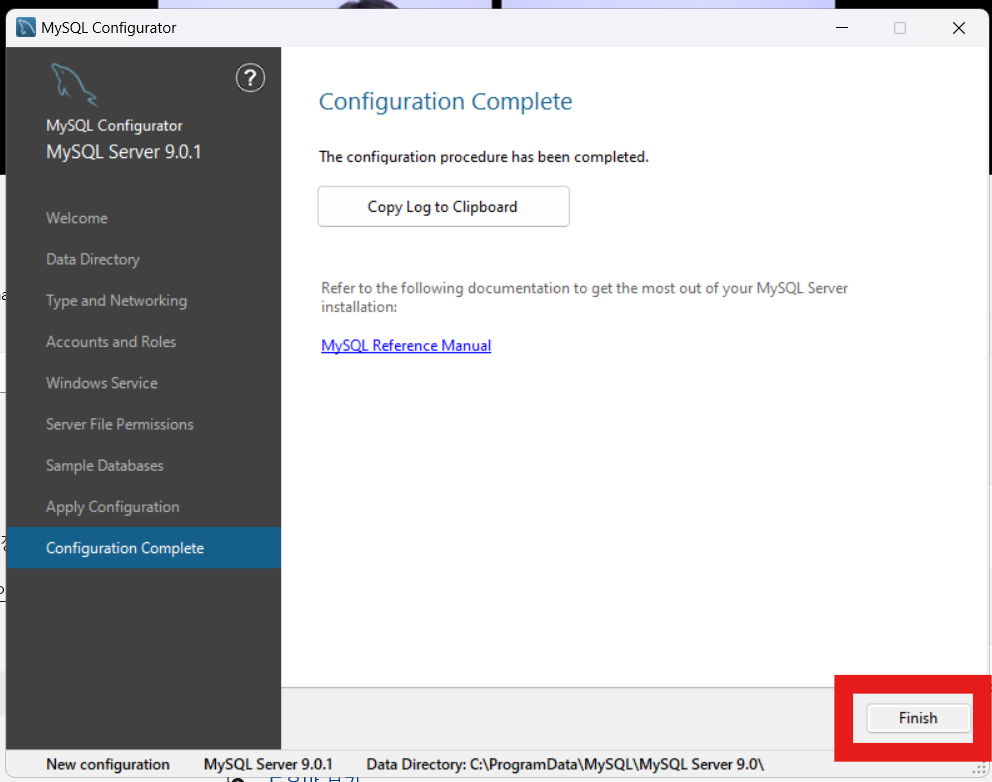Select Accounts and Roles step
The width and height of the screenshot is (992, 782).
pos(111,342)
